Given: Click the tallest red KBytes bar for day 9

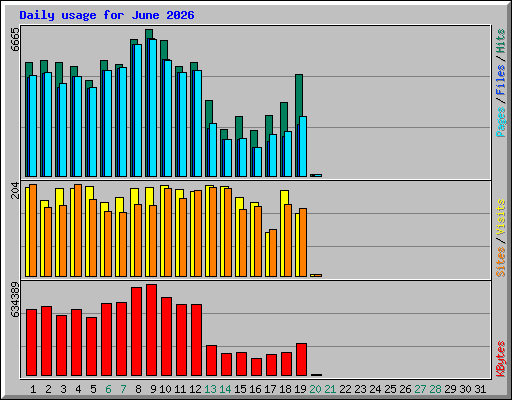Looking at the screenshot, I should click(151, 330).
